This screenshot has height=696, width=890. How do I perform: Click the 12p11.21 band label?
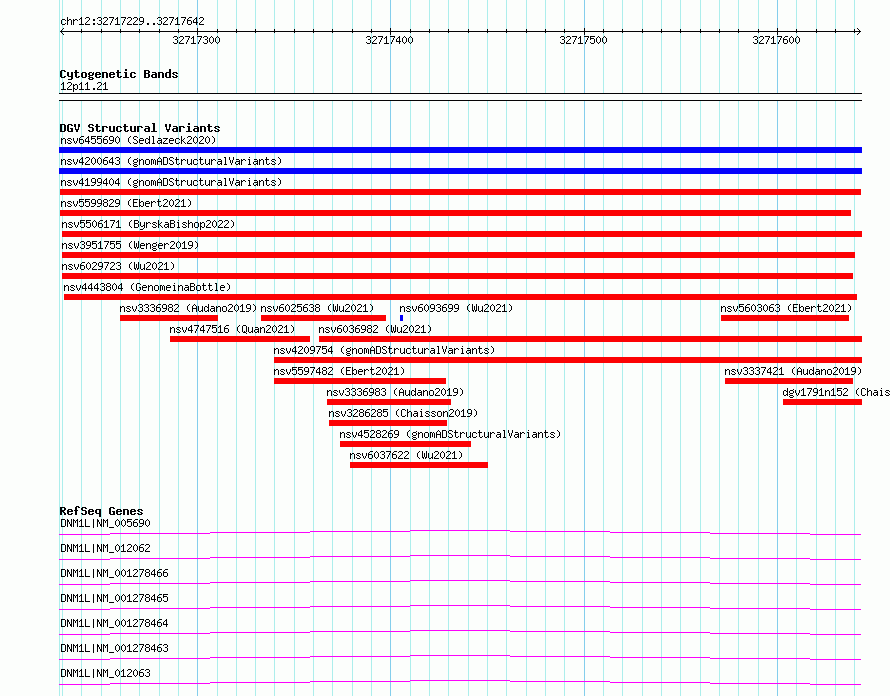click(84, 86)
